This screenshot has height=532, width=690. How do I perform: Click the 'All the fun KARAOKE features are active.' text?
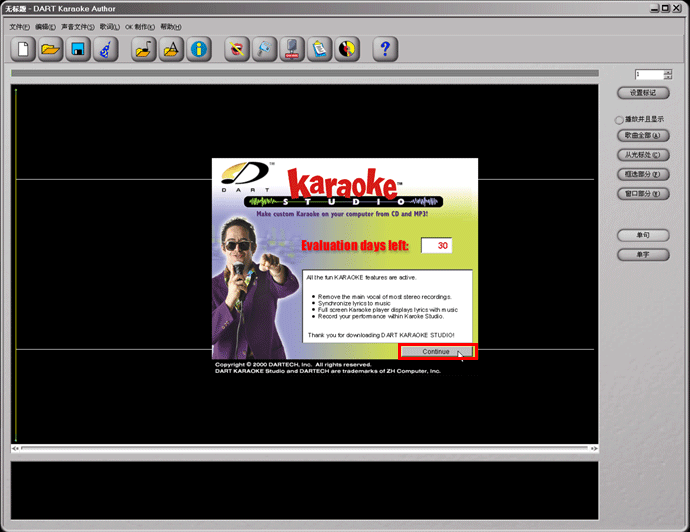tap(361, 278)
